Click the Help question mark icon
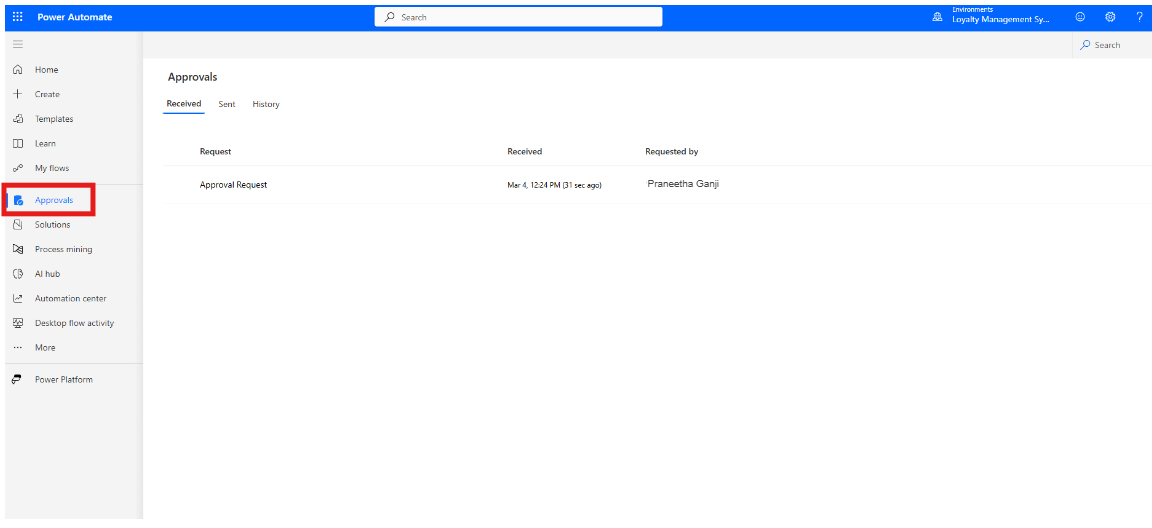This screenshot has height=528, width=1152. coord(1139,17)
